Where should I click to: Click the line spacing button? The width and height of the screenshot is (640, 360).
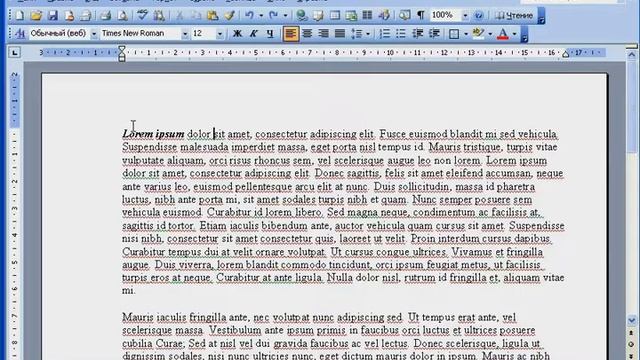[x=357, y=33]
